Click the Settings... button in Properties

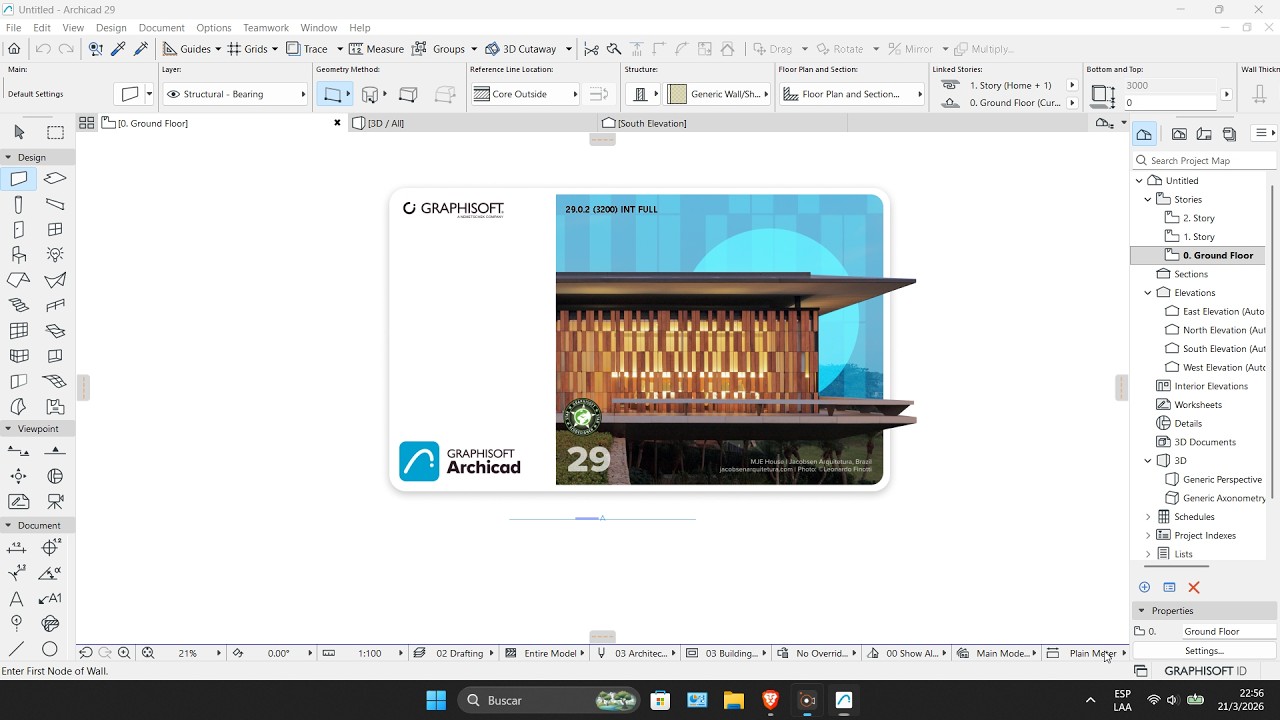pyautogui.click(x=1204, y=651)
